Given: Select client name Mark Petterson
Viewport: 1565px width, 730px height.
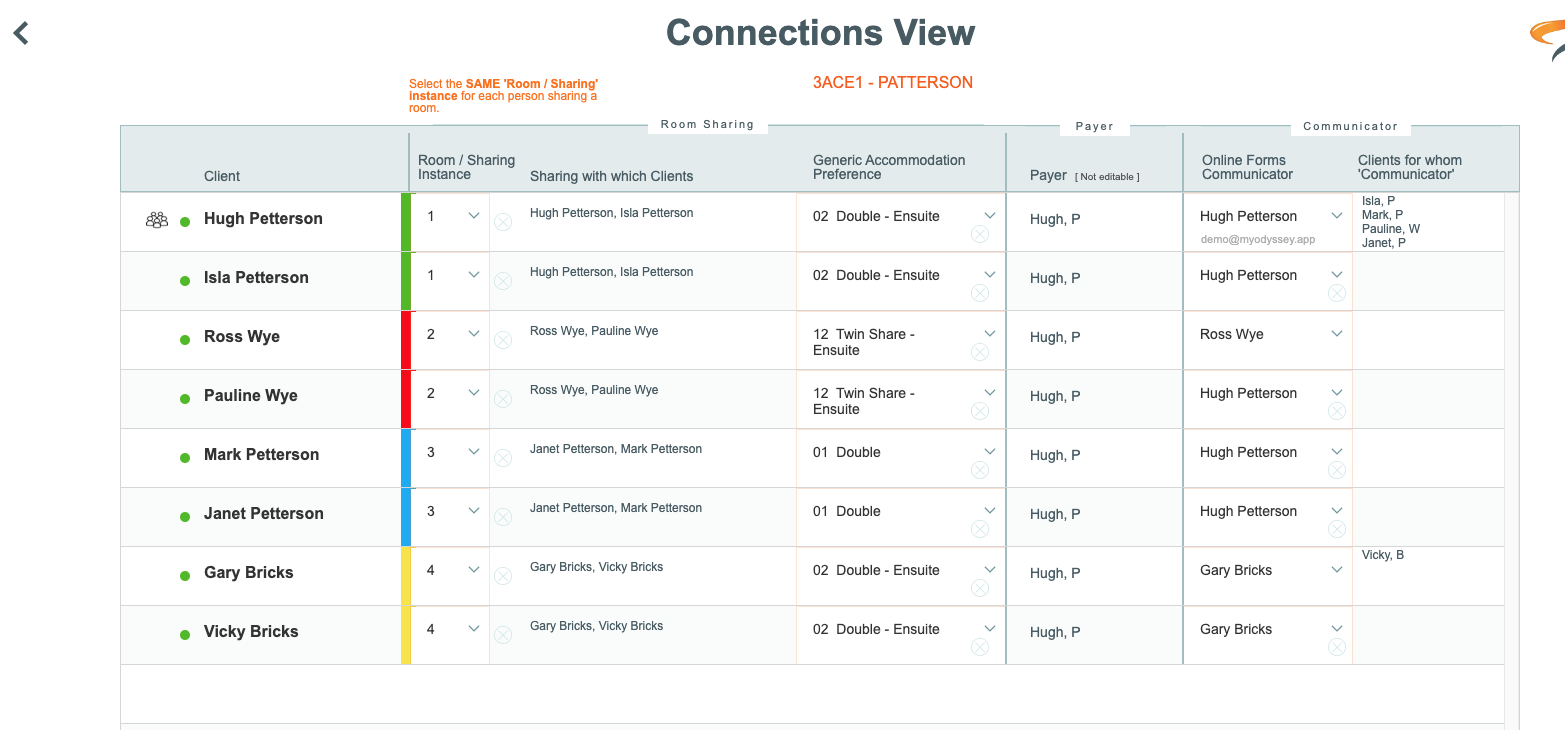Looking at the screenshot, I should tap(262, 455).
